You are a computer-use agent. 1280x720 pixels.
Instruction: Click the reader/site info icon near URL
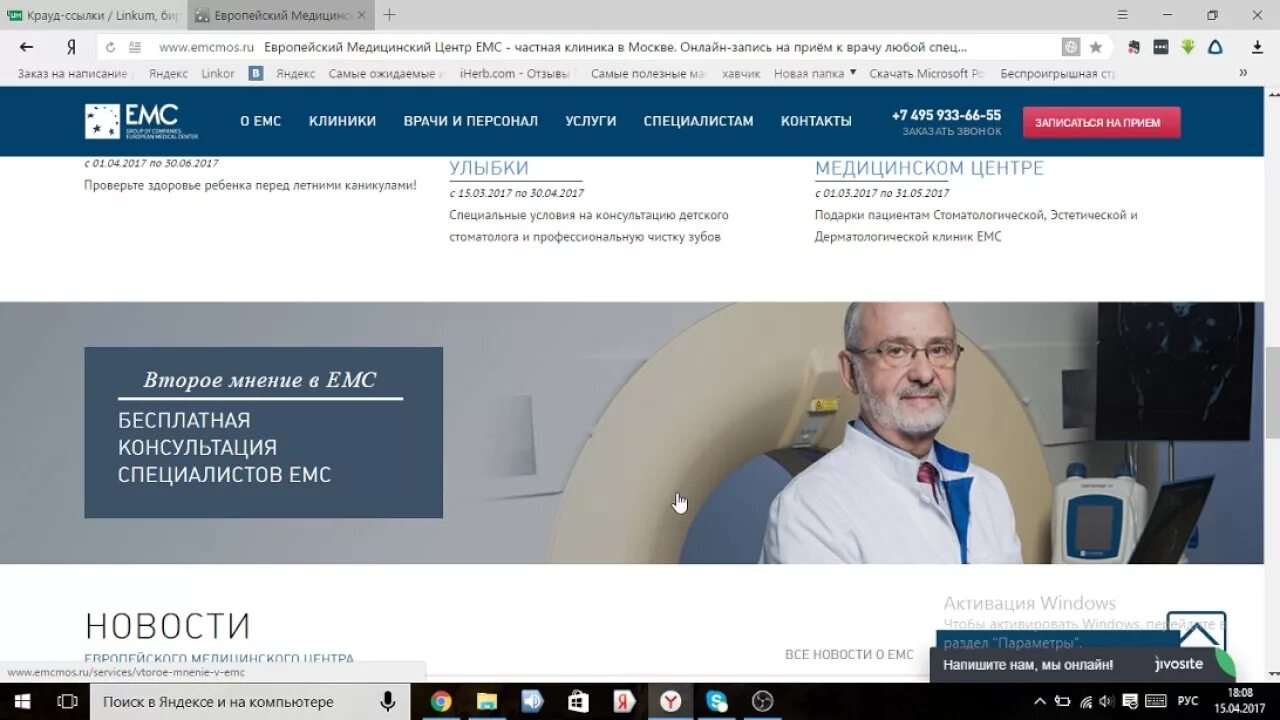coord(135,47)
